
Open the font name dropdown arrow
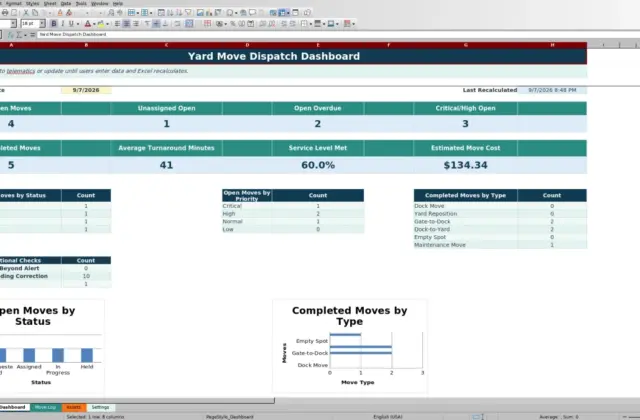pos(13,24)
